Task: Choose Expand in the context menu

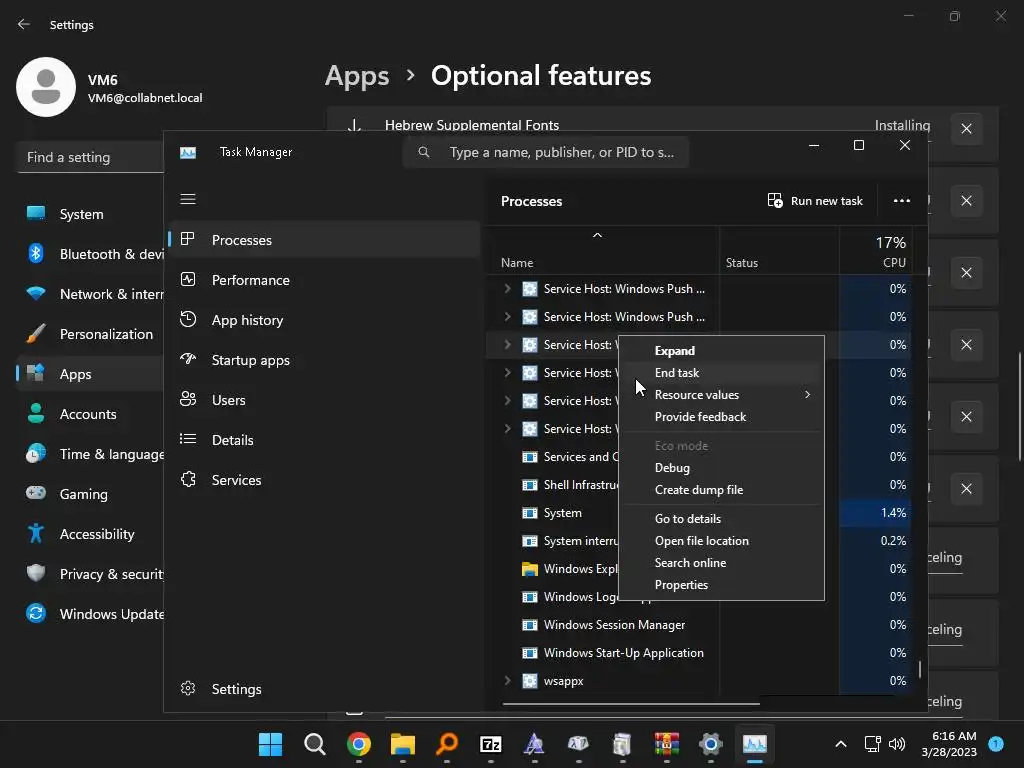Action: coord(721,351)
